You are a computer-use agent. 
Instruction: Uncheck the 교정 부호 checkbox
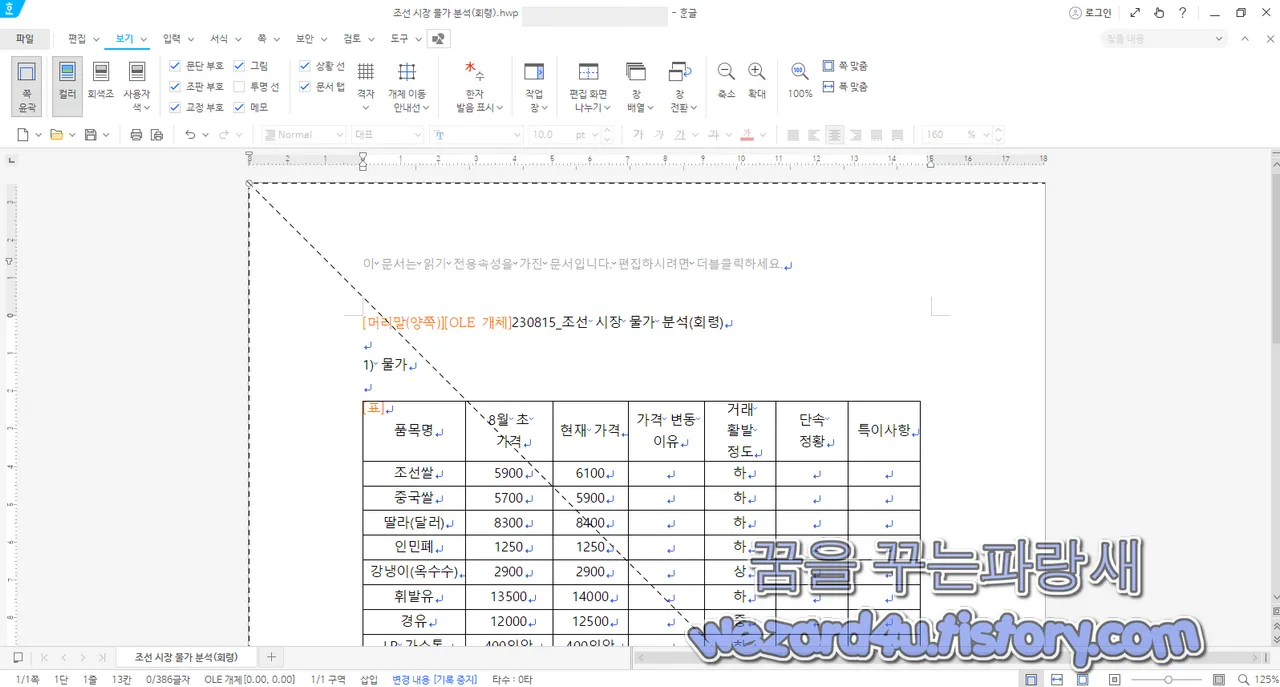pos(175,107)
